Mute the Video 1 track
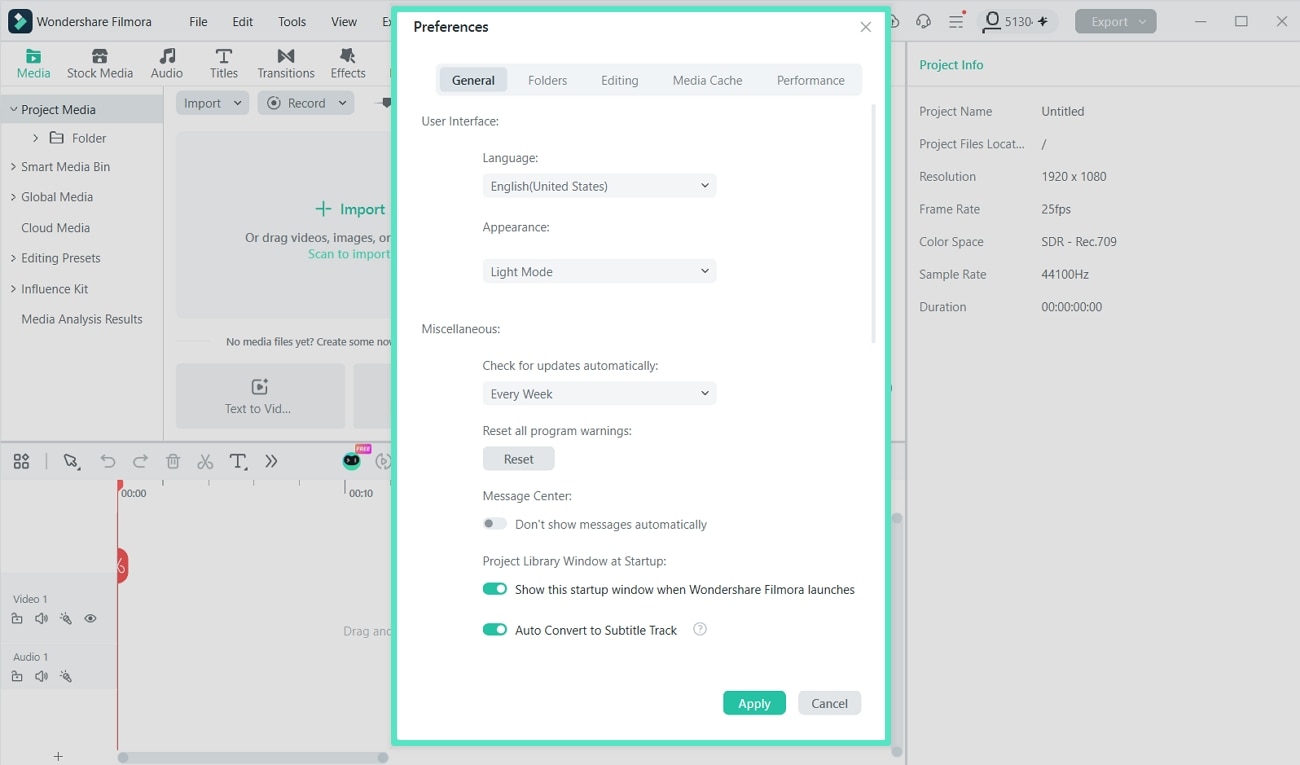Screen dimensions: 1300x765 (41, 619)
